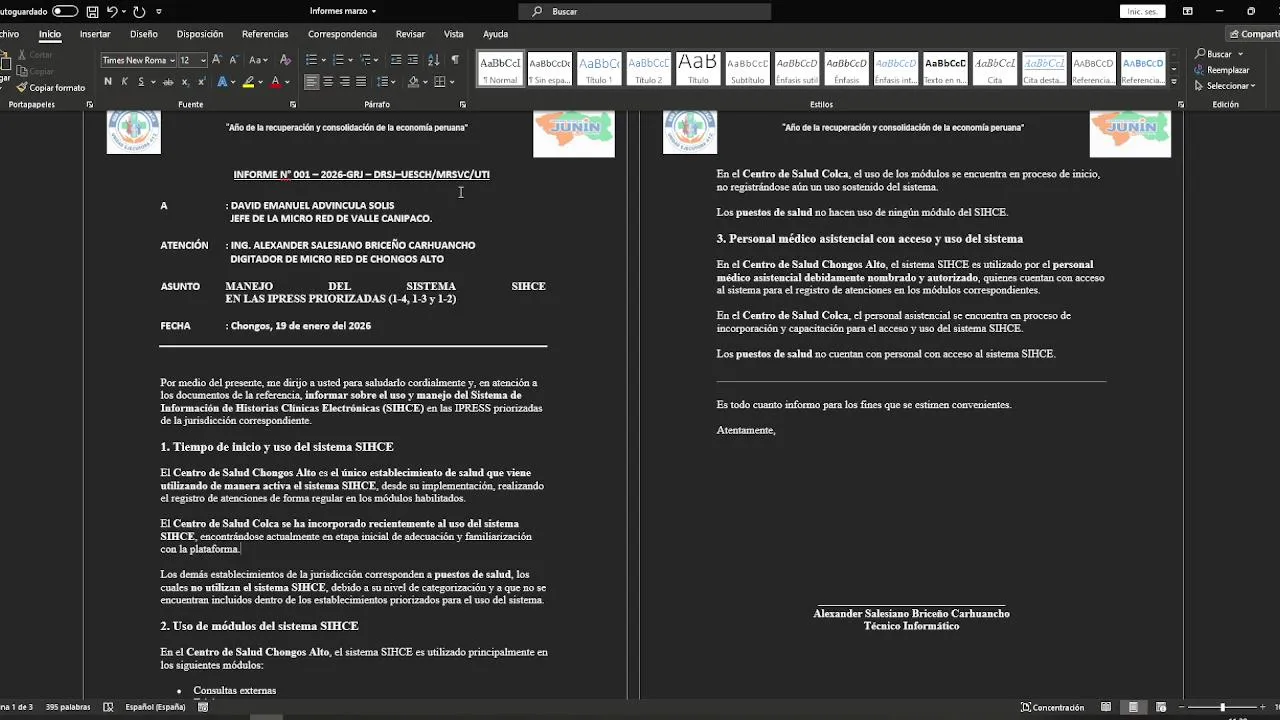Redo the last action
The width and height of the screenshot is (1280, 720).
pos(139,11)
